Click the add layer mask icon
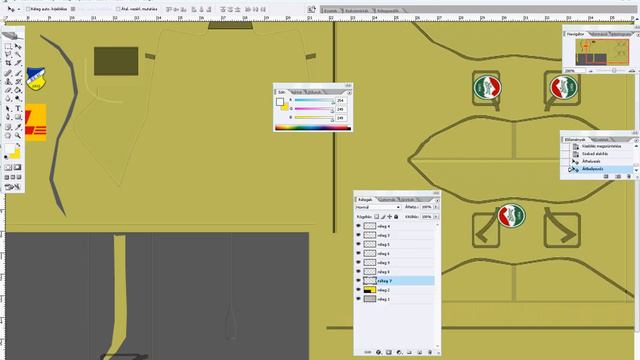Viewport: 640px width, 360px height. [389, 352]
